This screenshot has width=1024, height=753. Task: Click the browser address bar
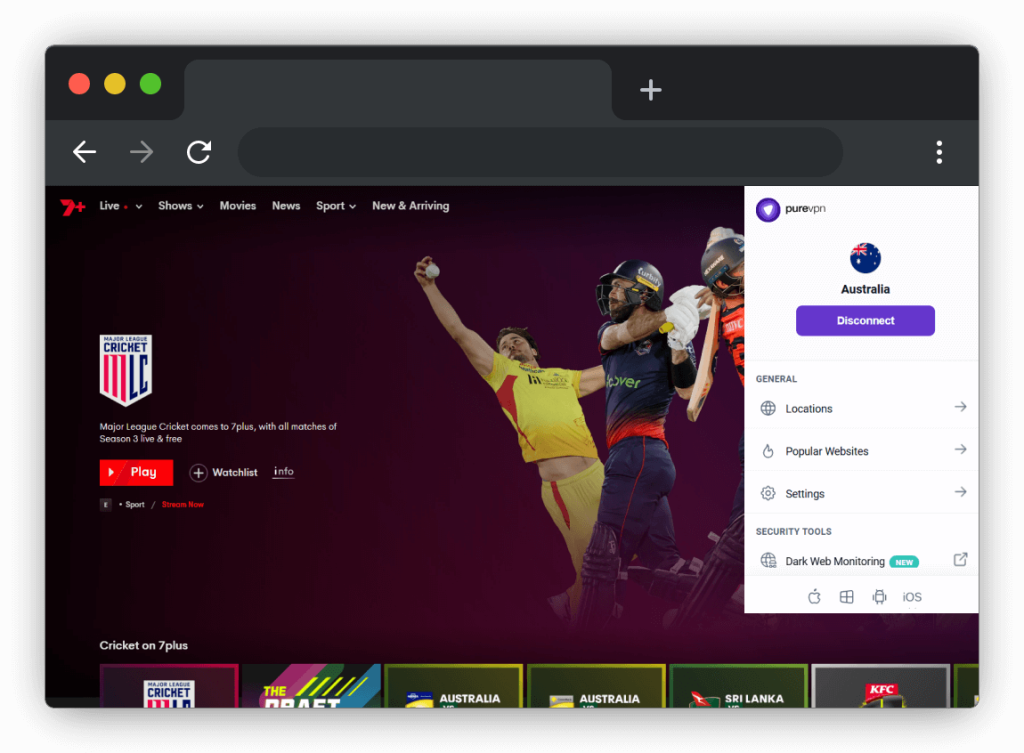point(540,152)
